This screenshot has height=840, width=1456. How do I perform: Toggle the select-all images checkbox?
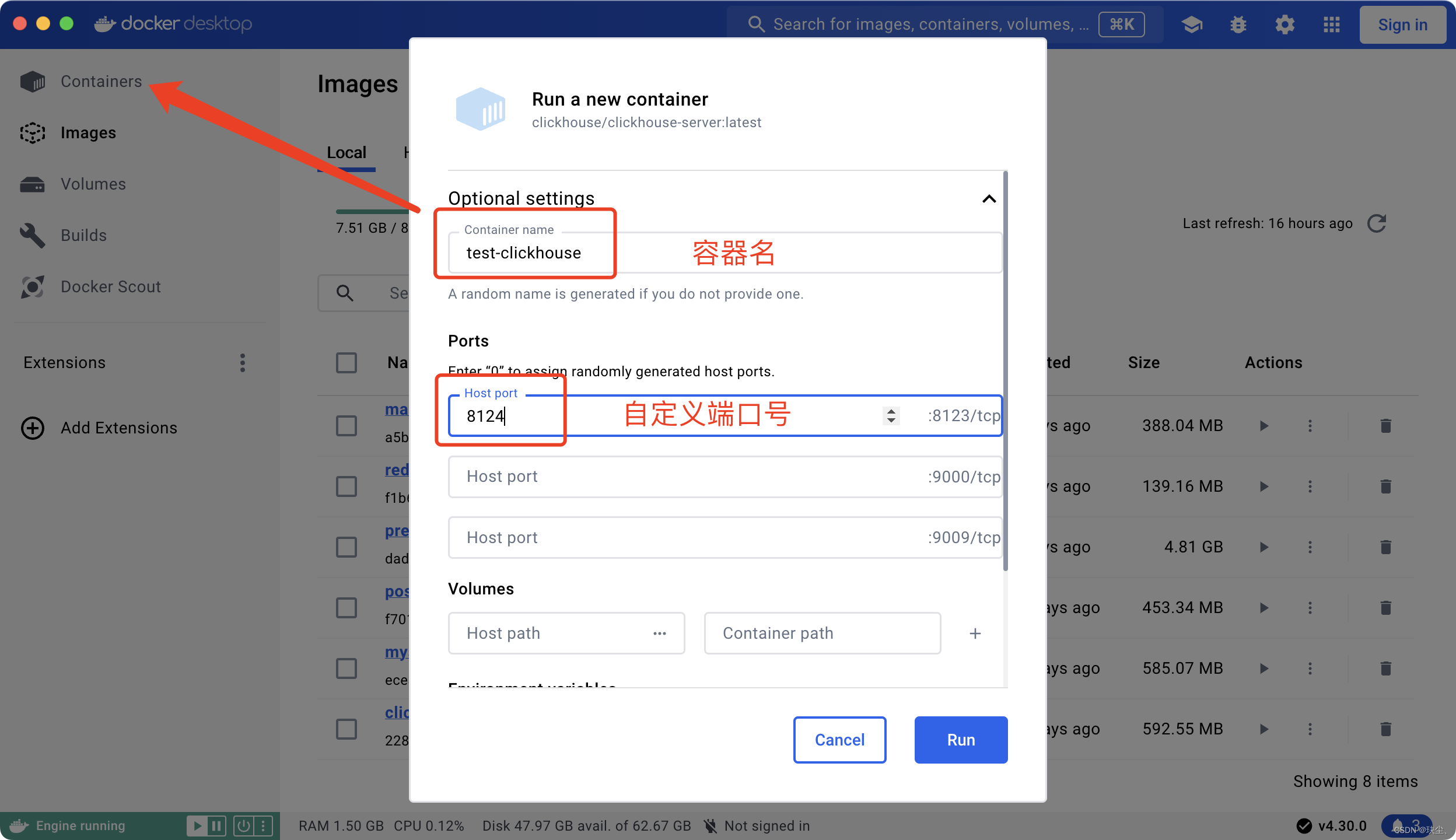(x=346, y=363)
